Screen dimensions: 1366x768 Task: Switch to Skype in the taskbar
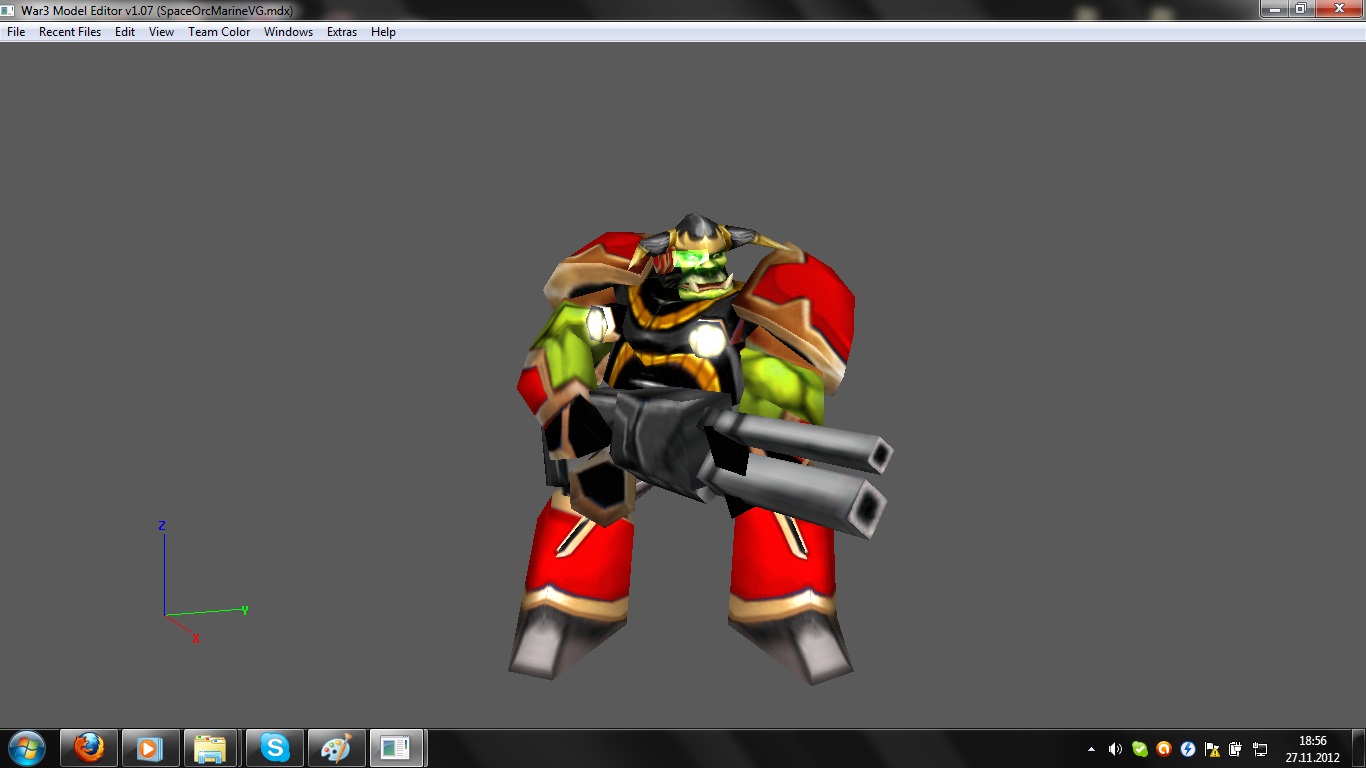275,748
